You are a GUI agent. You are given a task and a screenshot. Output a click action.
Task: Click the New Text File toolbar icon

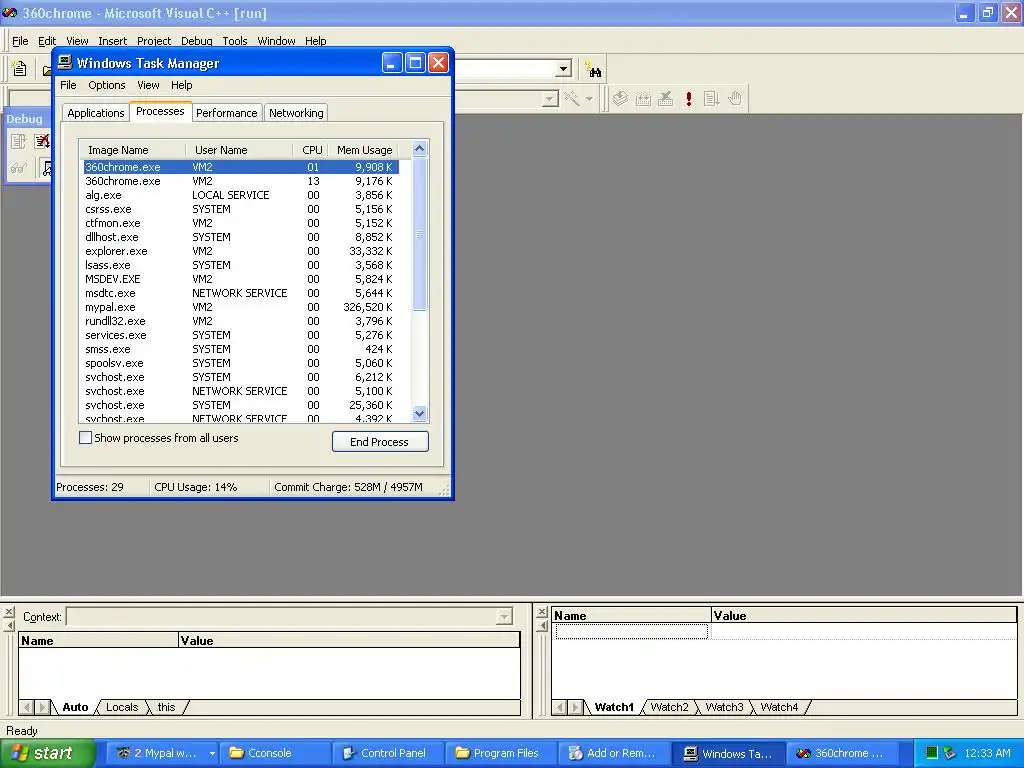pos(20,69)
